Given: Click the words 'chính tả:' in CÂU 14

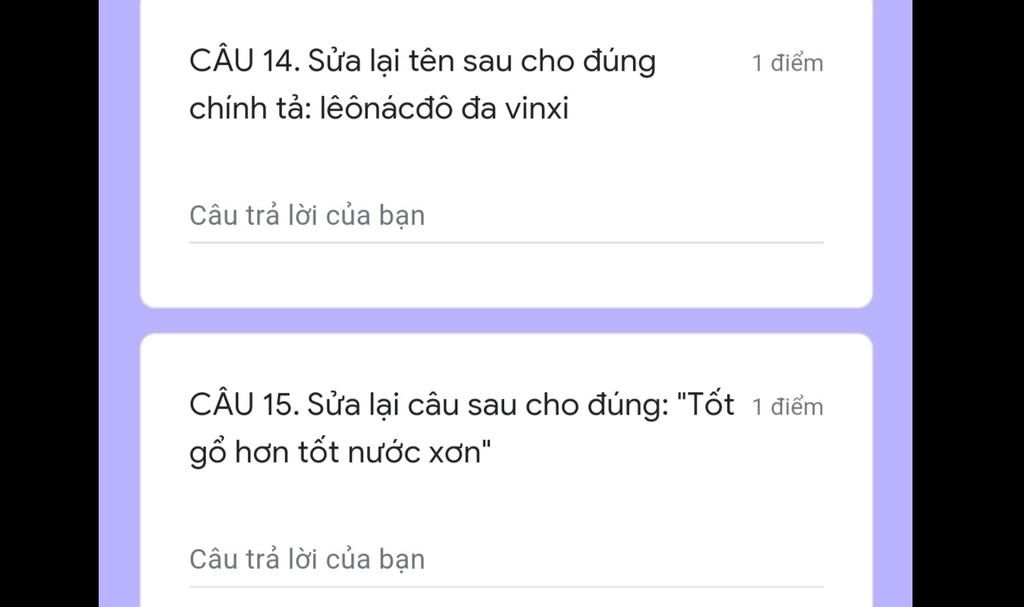Looking at the screenshot, I should [x=248, y=108].
